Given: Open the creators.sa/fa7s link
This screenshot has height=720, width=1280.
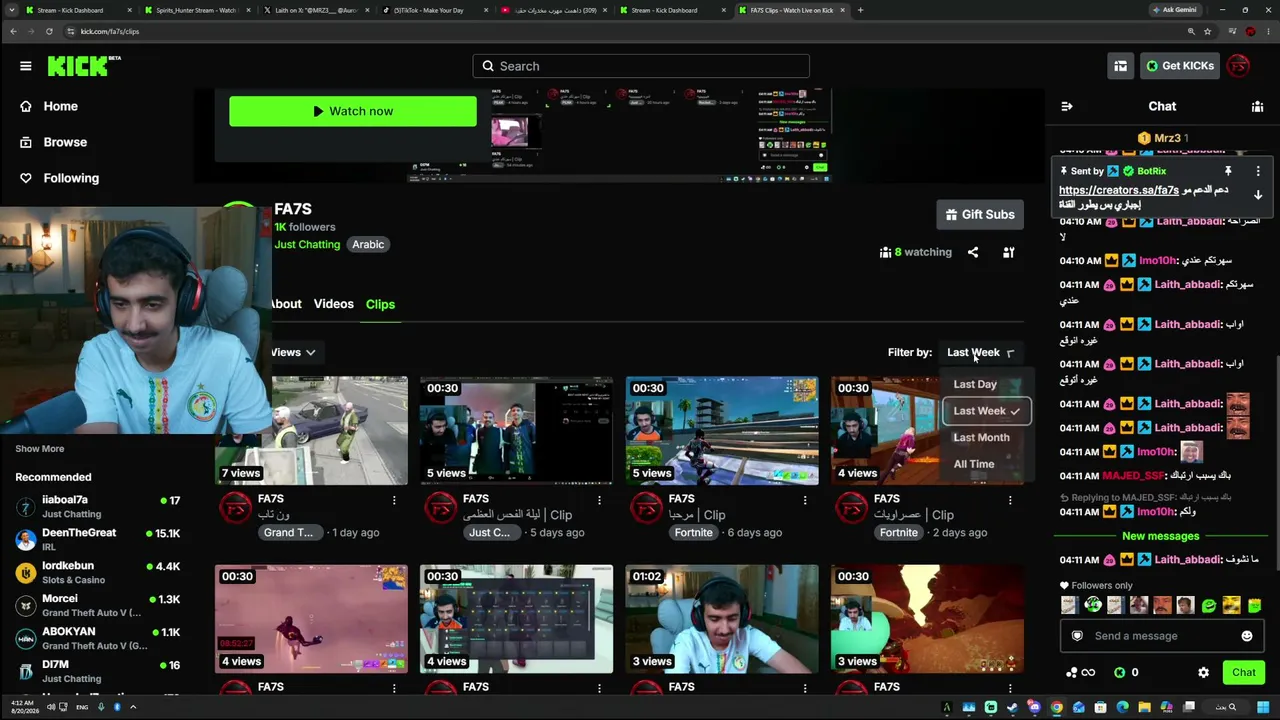Looking at the screenshot, I should (1118, 190).
